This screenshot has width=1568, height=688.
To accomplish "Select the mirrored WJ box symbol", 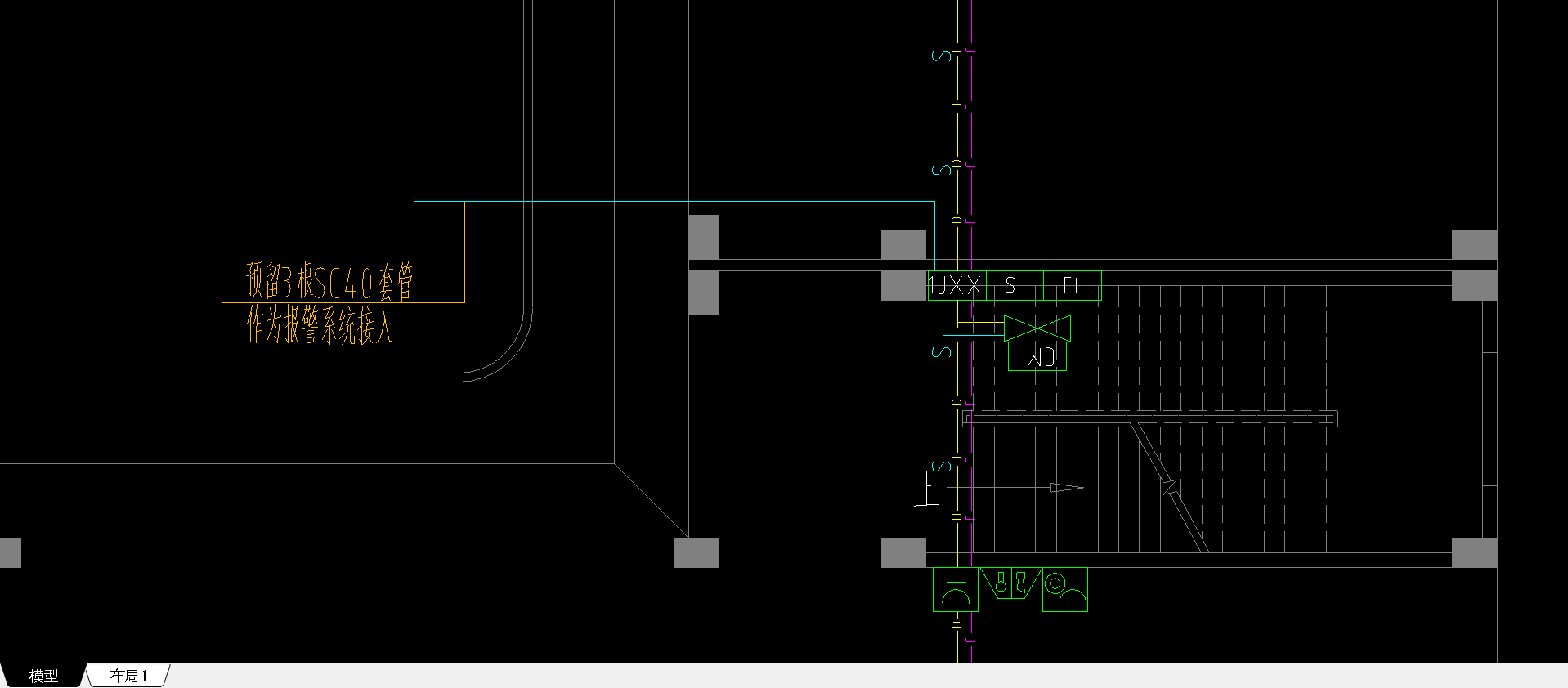I will click(x=1037, y=357).
